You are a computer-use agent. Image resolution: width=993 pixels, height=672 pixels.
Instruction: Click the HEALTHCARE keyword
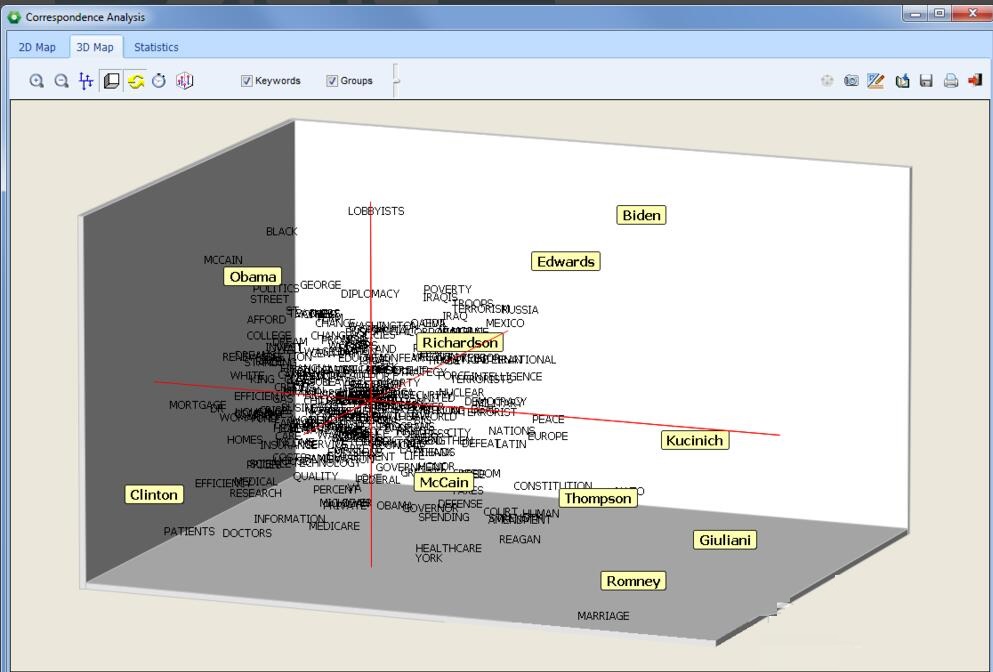point(448,548)
